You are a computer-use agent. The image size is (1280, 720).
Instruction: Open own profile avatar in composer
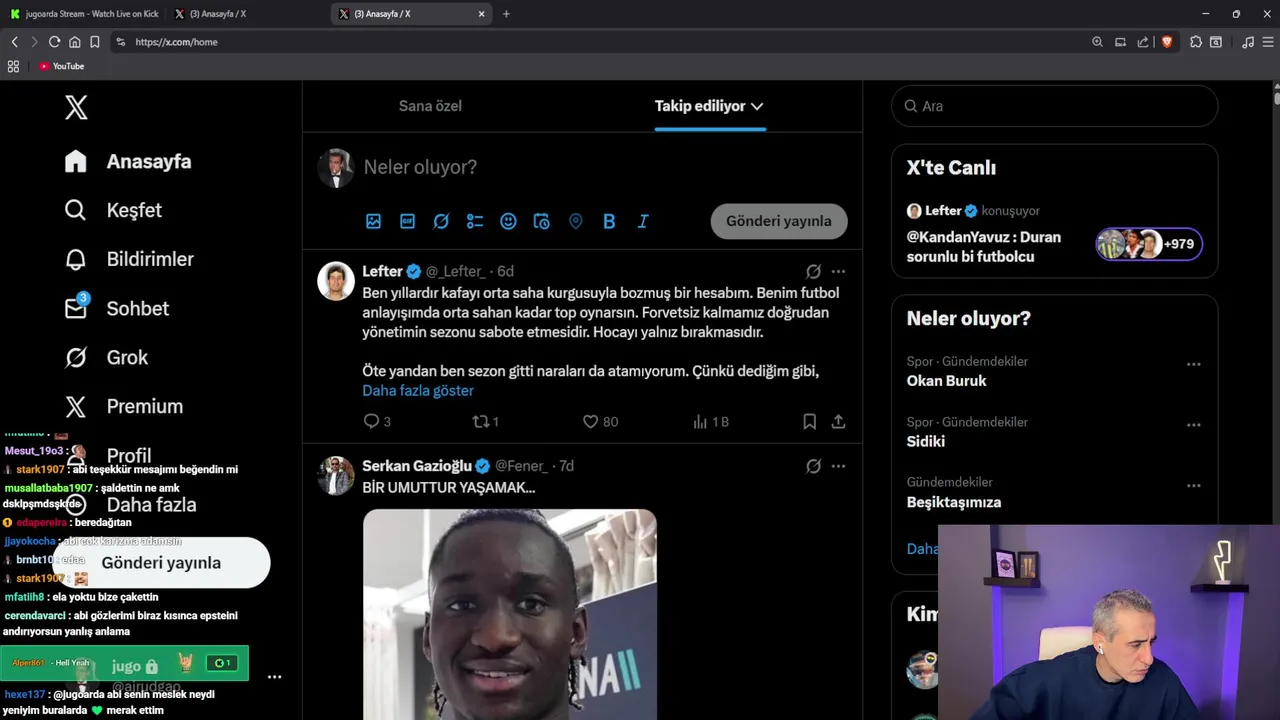[x=336, y=168]
